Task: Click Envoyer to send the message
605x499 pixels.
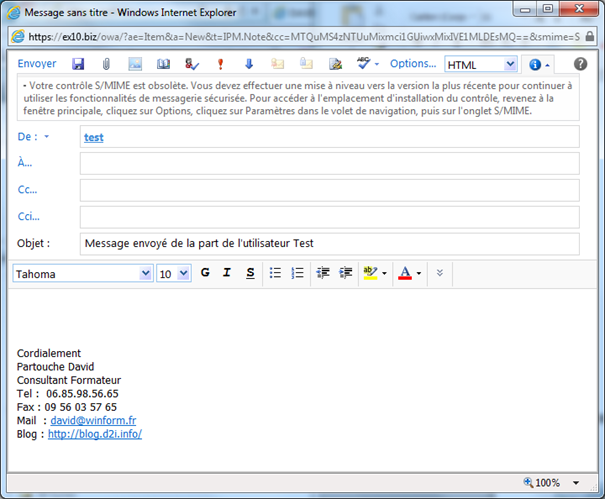Action: (37, 64)
